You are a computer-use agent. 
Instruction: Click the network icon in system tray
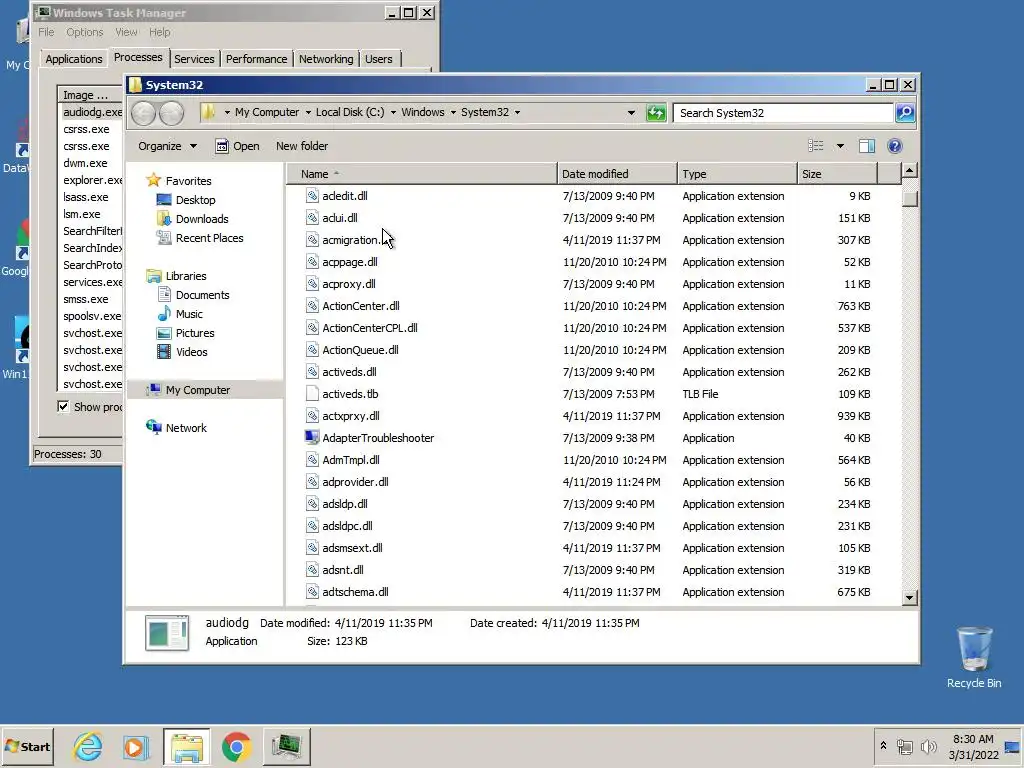[904, 746]
